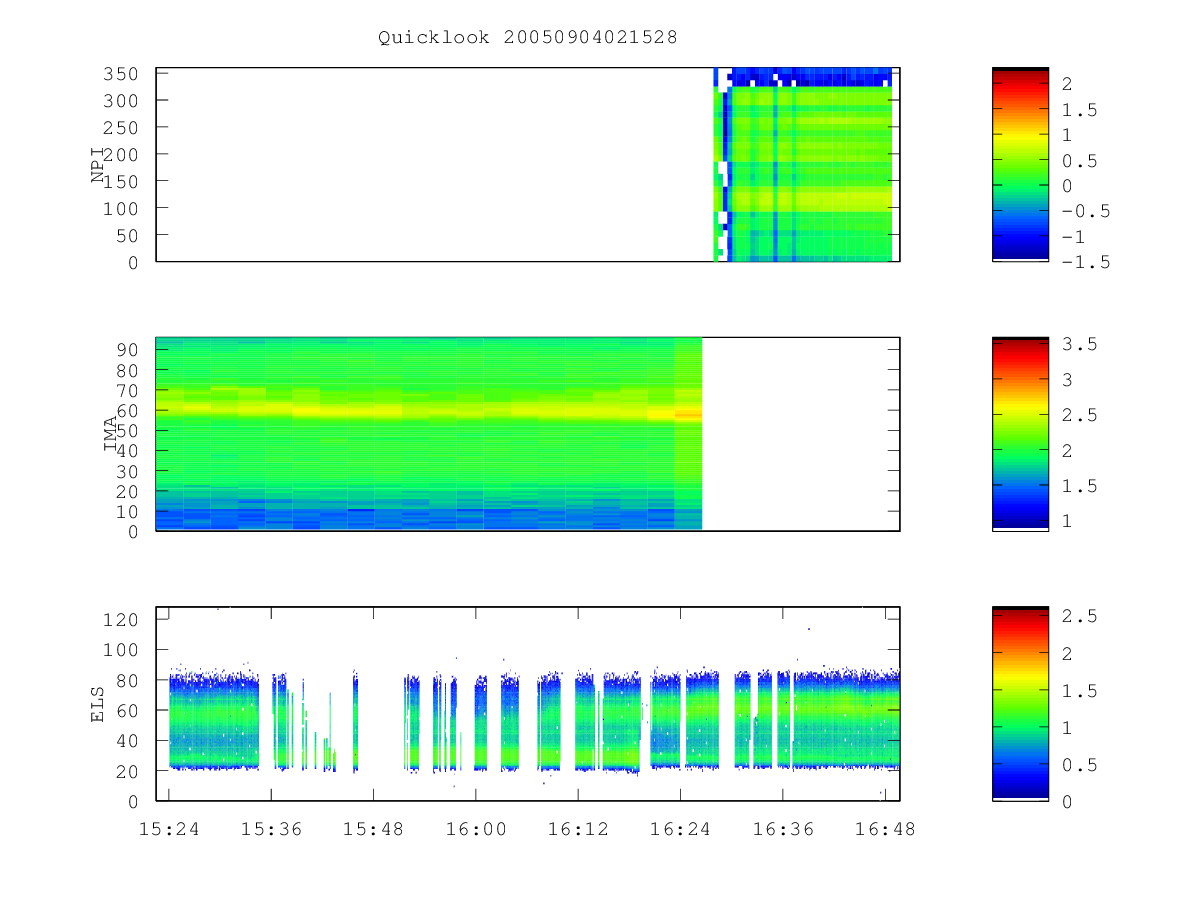This screenshot has width=1200, height=900.
Task: Click the NPI axis label
Action: [98, 165]
